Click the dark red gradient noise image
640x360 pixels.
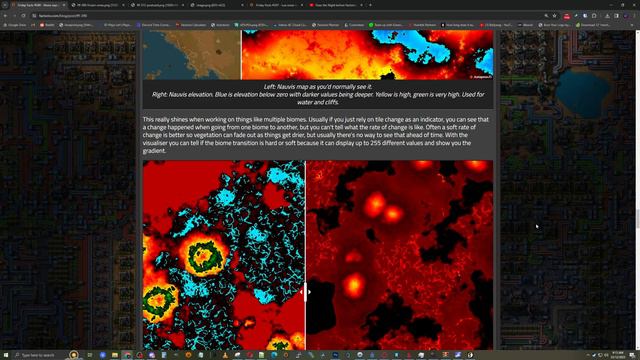[x=400, y=255]
